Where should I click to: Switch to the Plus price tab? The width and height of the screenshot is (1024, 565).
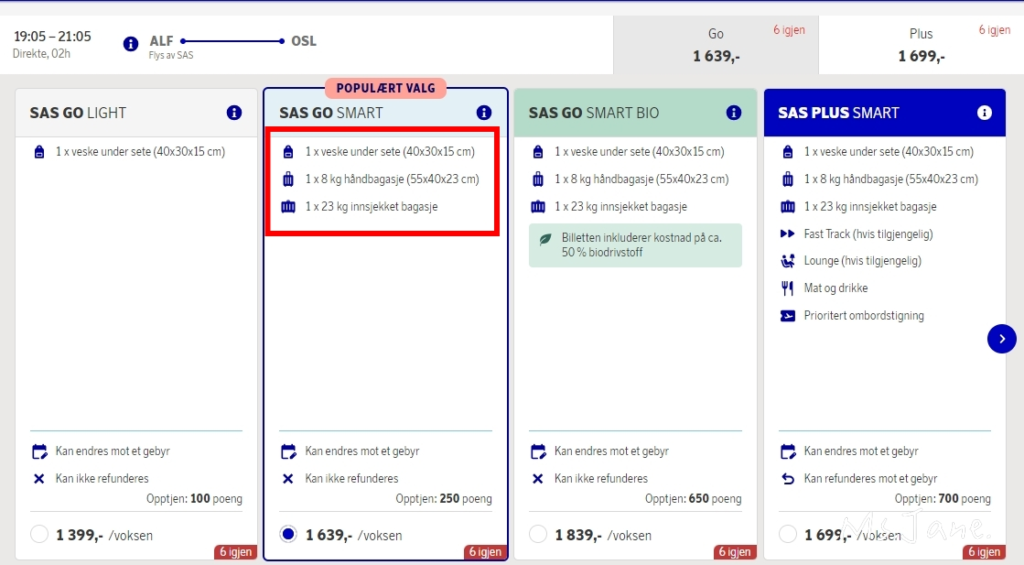point(920,45)
